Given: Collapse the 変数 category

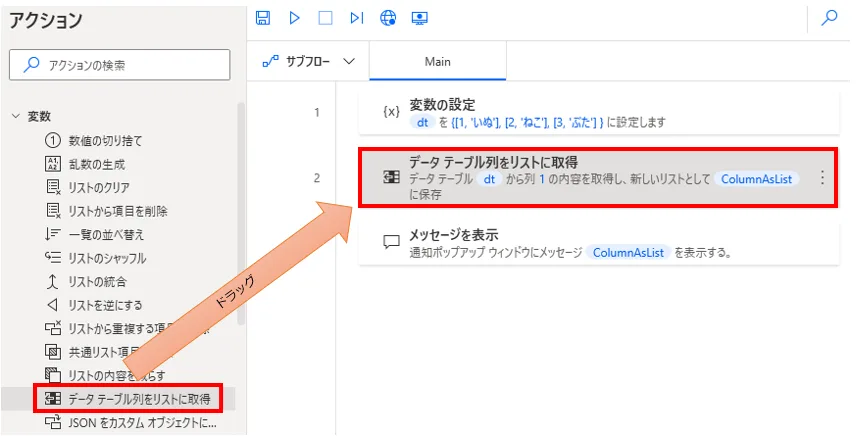Looking at the screenshot, I should pos(16,116).
